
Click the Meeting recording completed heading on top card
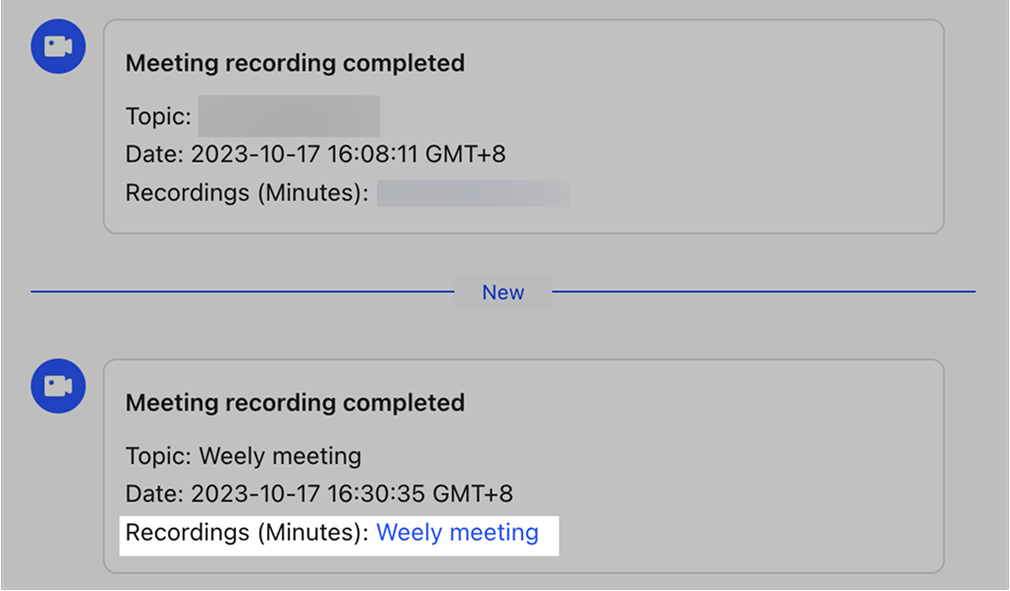tap(295, 62)
